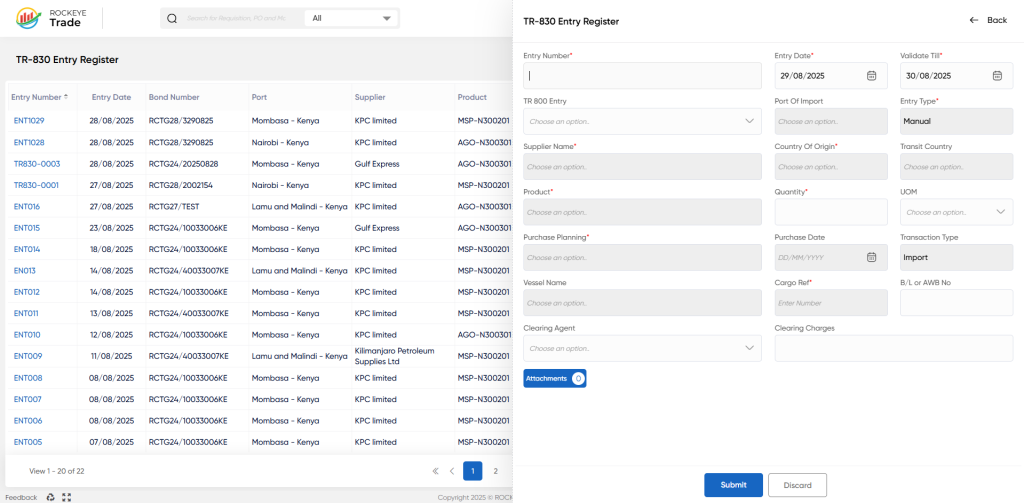Expand the Clearing Agent dropdown
Image resolution: width=1024 pixels, height=503 pixels.
(642, 348)
